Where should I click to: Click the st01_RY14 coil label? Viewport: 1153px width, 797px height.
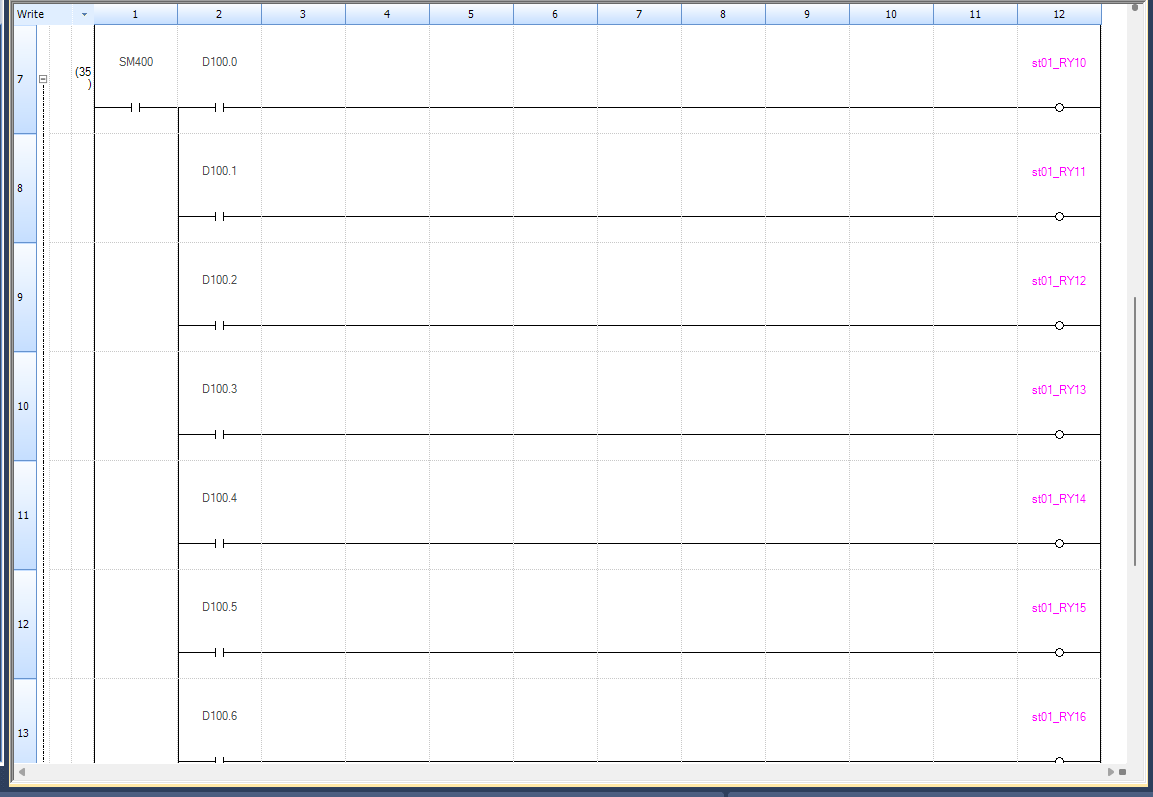1058,498
